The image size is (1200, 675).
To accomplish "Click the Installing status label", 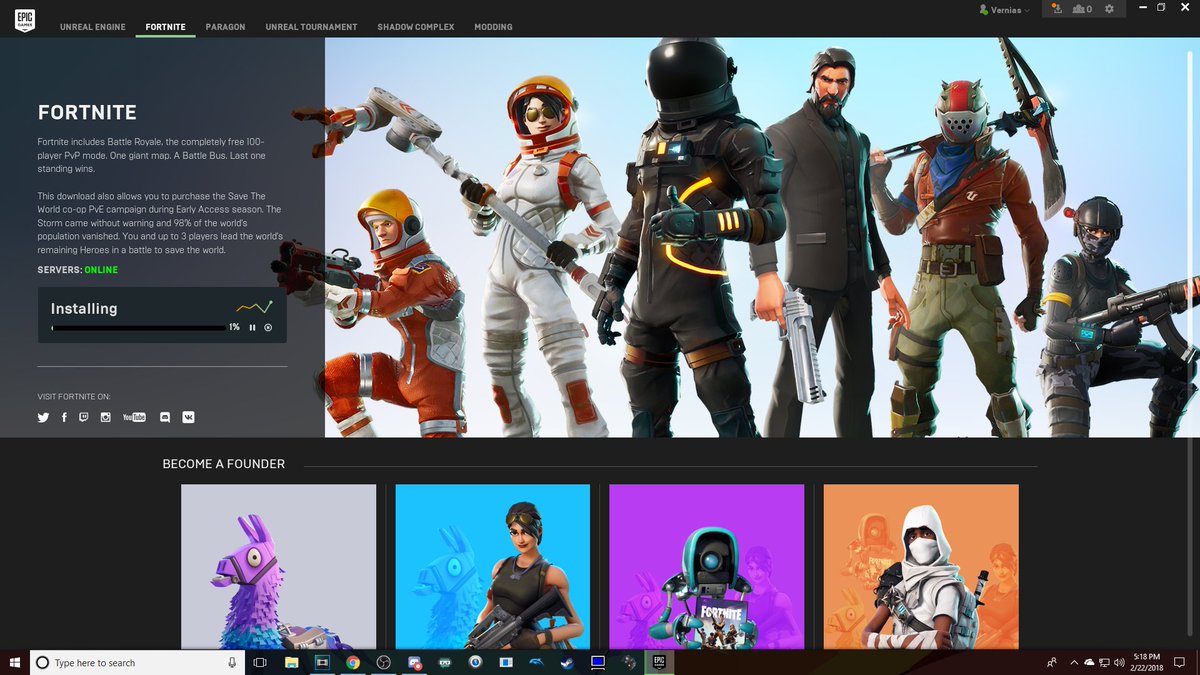I will 84,309.
